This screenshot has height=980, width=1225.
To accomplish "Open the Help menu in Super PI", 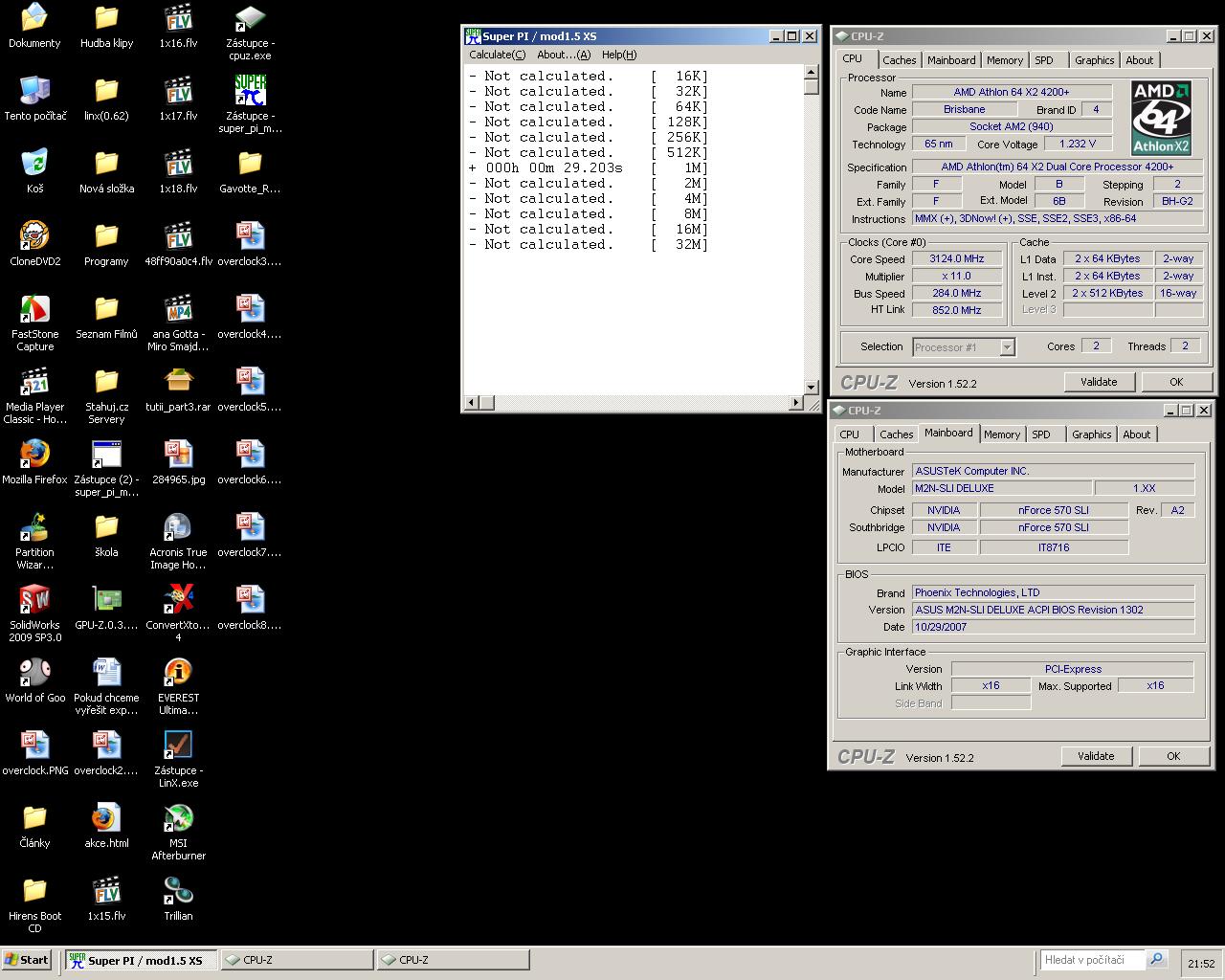I will pyautogui.click(x=619, y=55).
